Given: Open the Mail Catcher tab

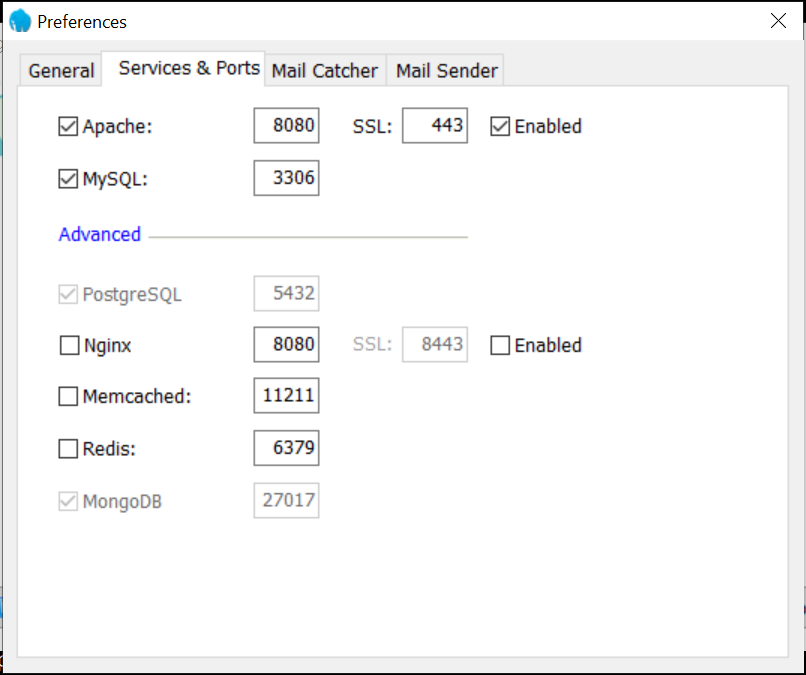Looking at the screenshot, I should tap(325, 70).
